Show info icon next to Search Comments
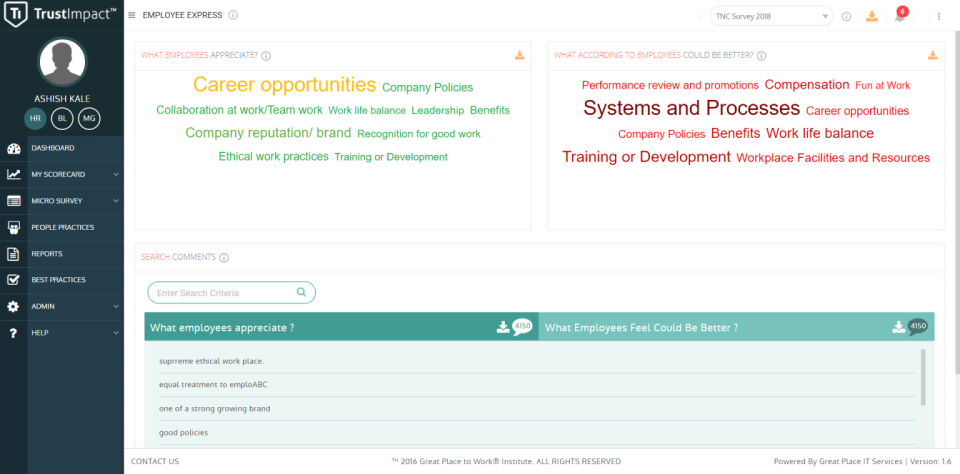 [223, 257]
